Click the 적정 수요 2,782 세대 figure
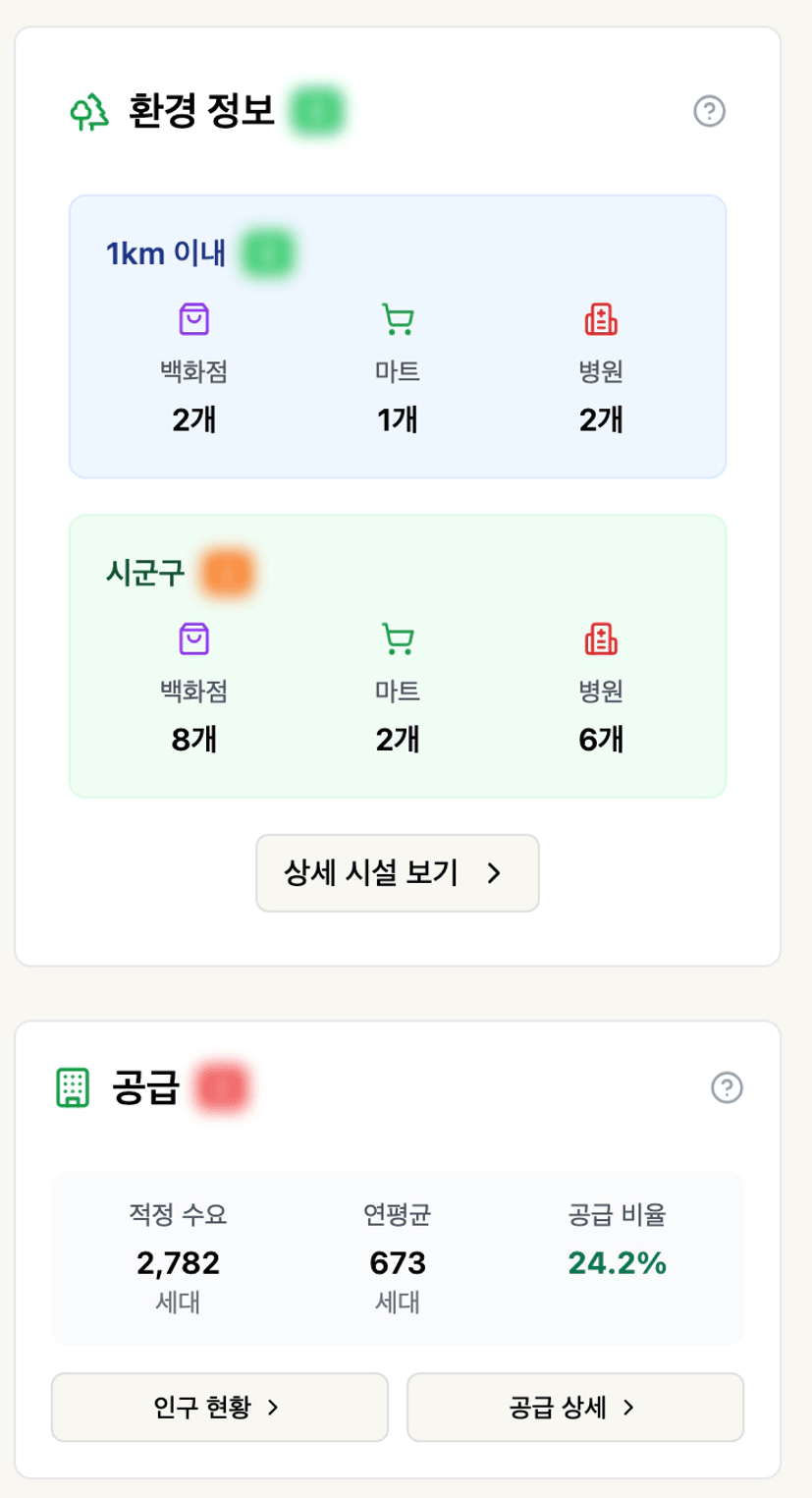 click(x=178, y=1263)
